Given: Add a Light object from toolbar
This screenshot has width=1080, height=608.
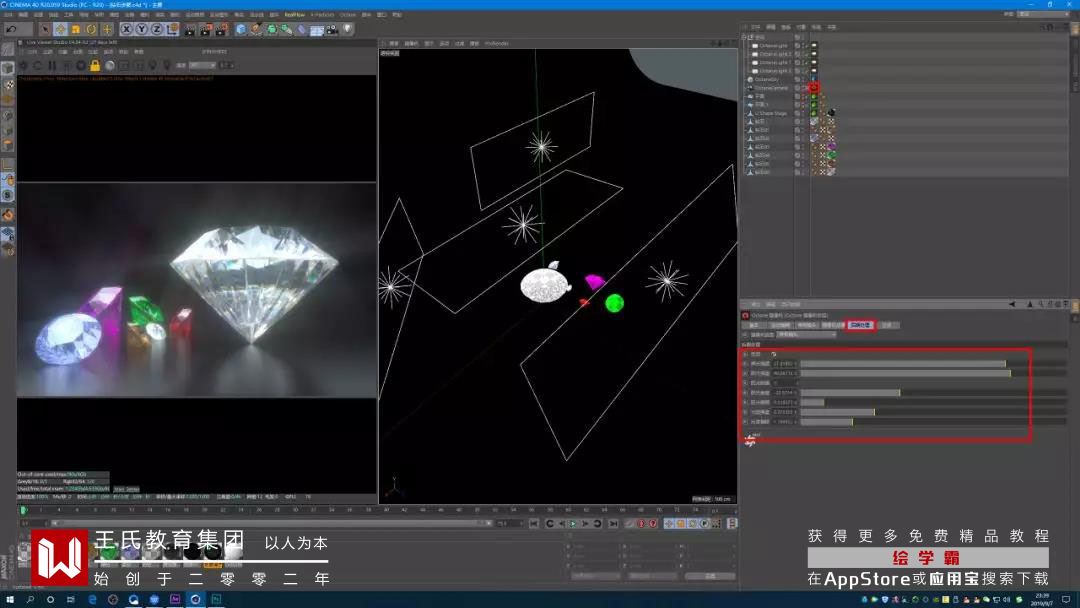Looking at the screenshot, I should pos(348,29).
